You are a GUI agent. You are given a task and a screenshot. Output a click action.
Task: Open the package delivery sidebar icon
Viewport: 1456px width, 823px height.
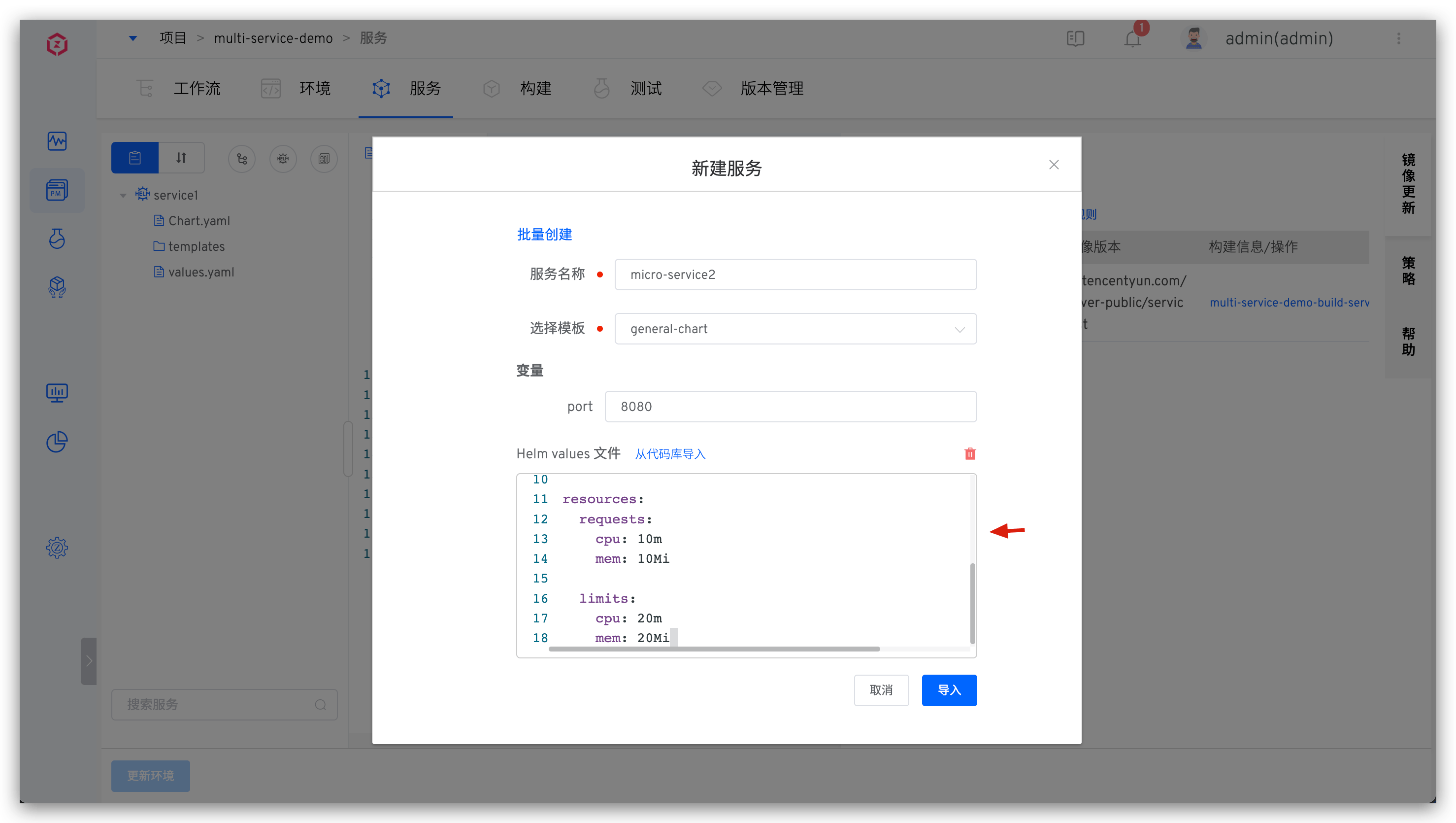click(57, 287)
